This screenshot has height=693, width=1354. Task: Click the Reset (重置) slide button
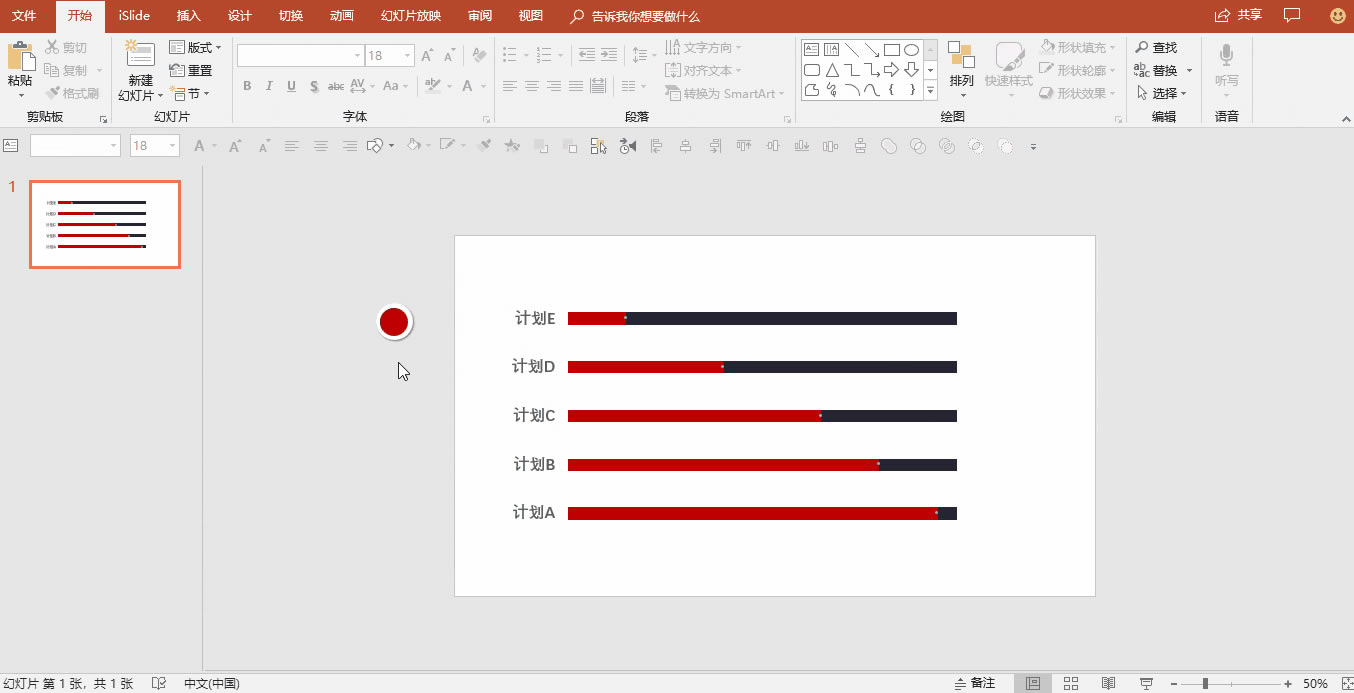click(191, 70)
